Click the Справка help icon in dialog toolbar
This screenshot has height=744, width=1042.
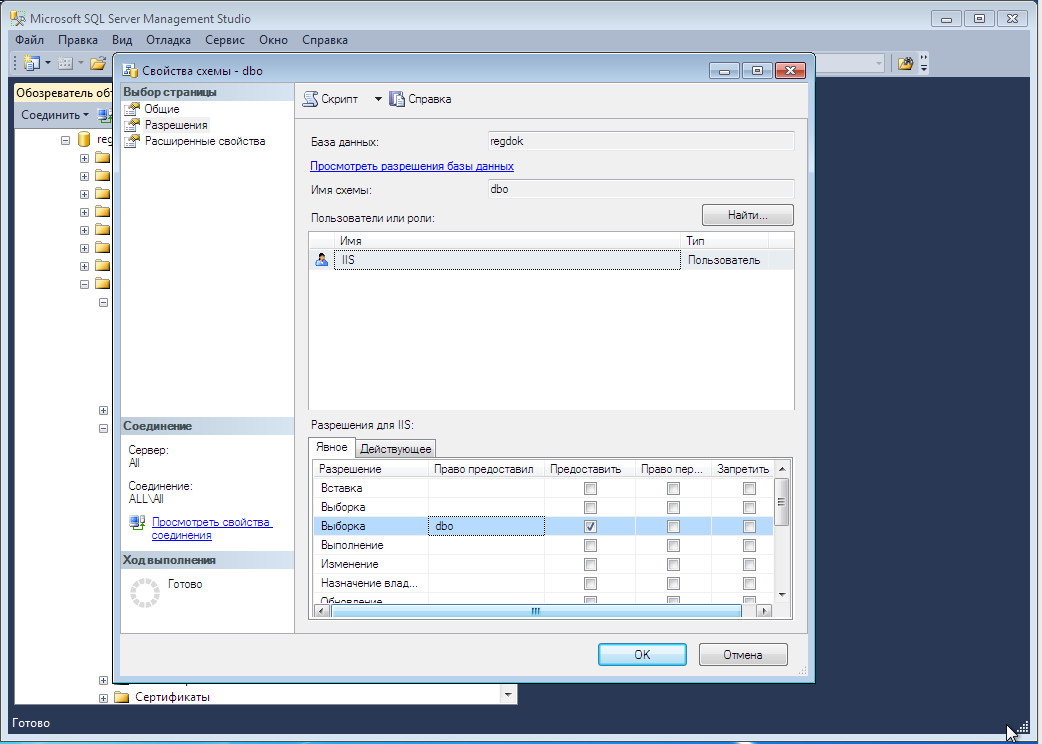[x=397, y=99]
